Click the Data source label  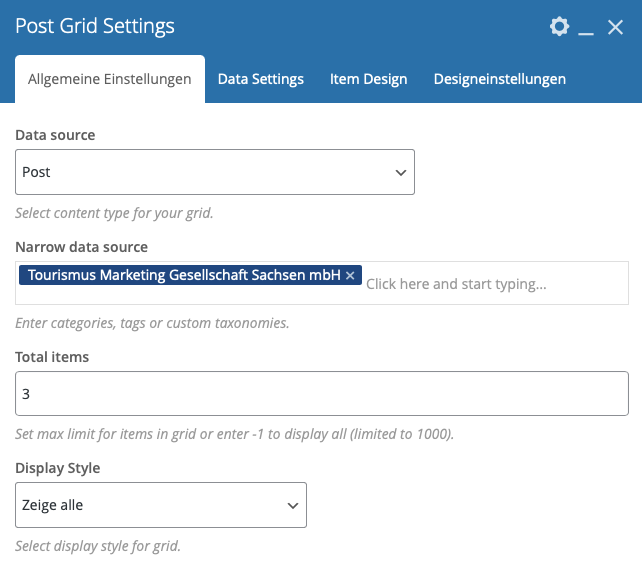coord(55,135)
